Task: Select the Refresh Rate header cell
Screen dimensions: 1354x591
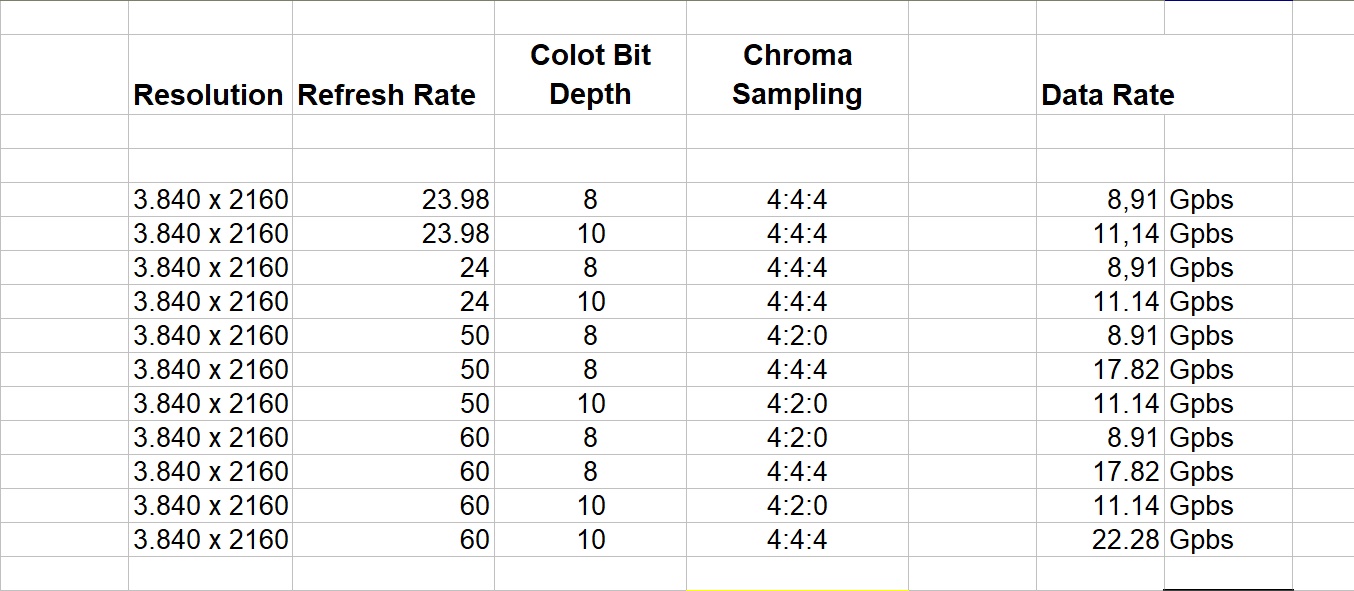Action: coord(387,95)
